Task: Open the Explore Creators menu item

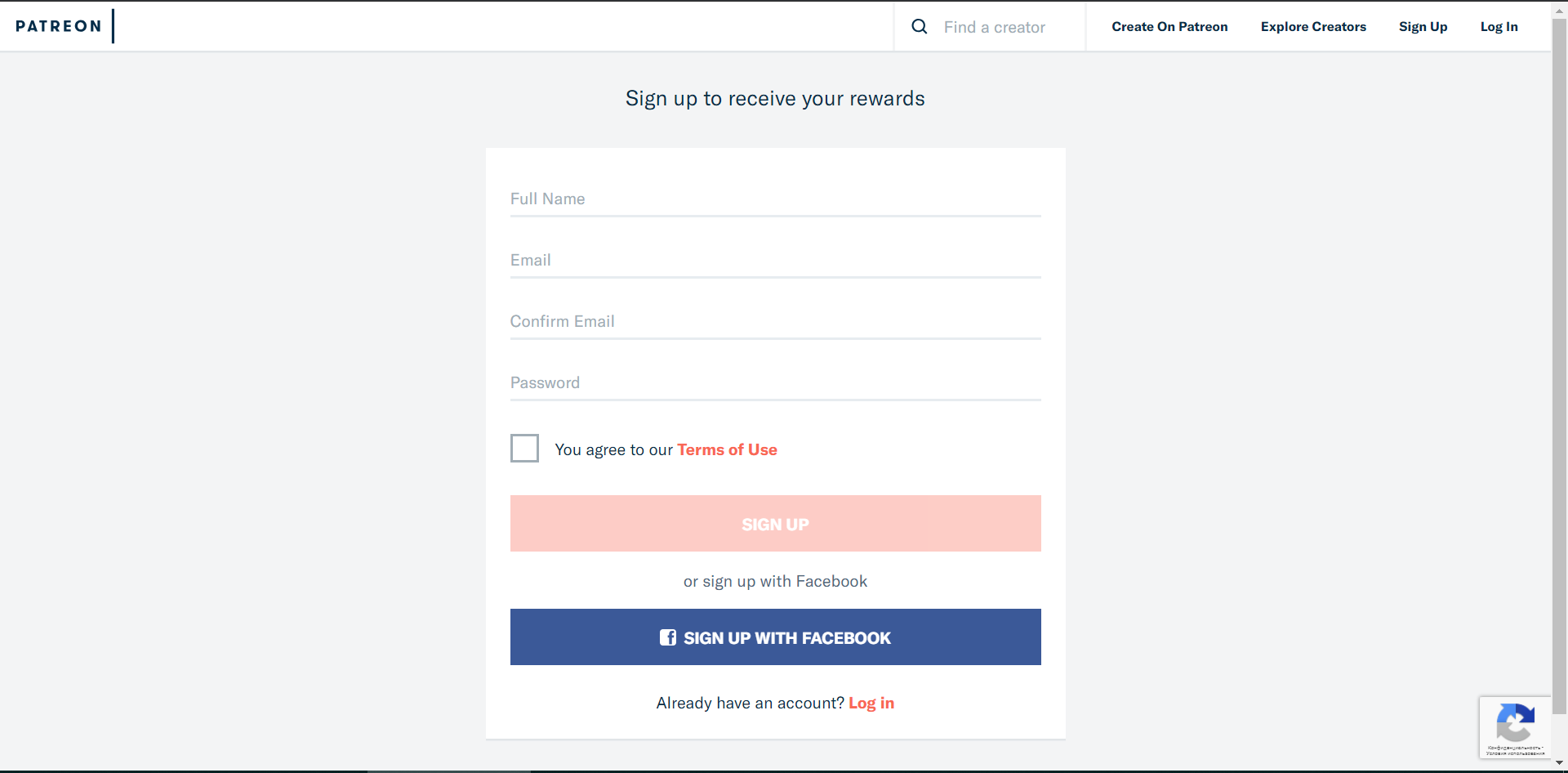Action: tap(1313, 26)
